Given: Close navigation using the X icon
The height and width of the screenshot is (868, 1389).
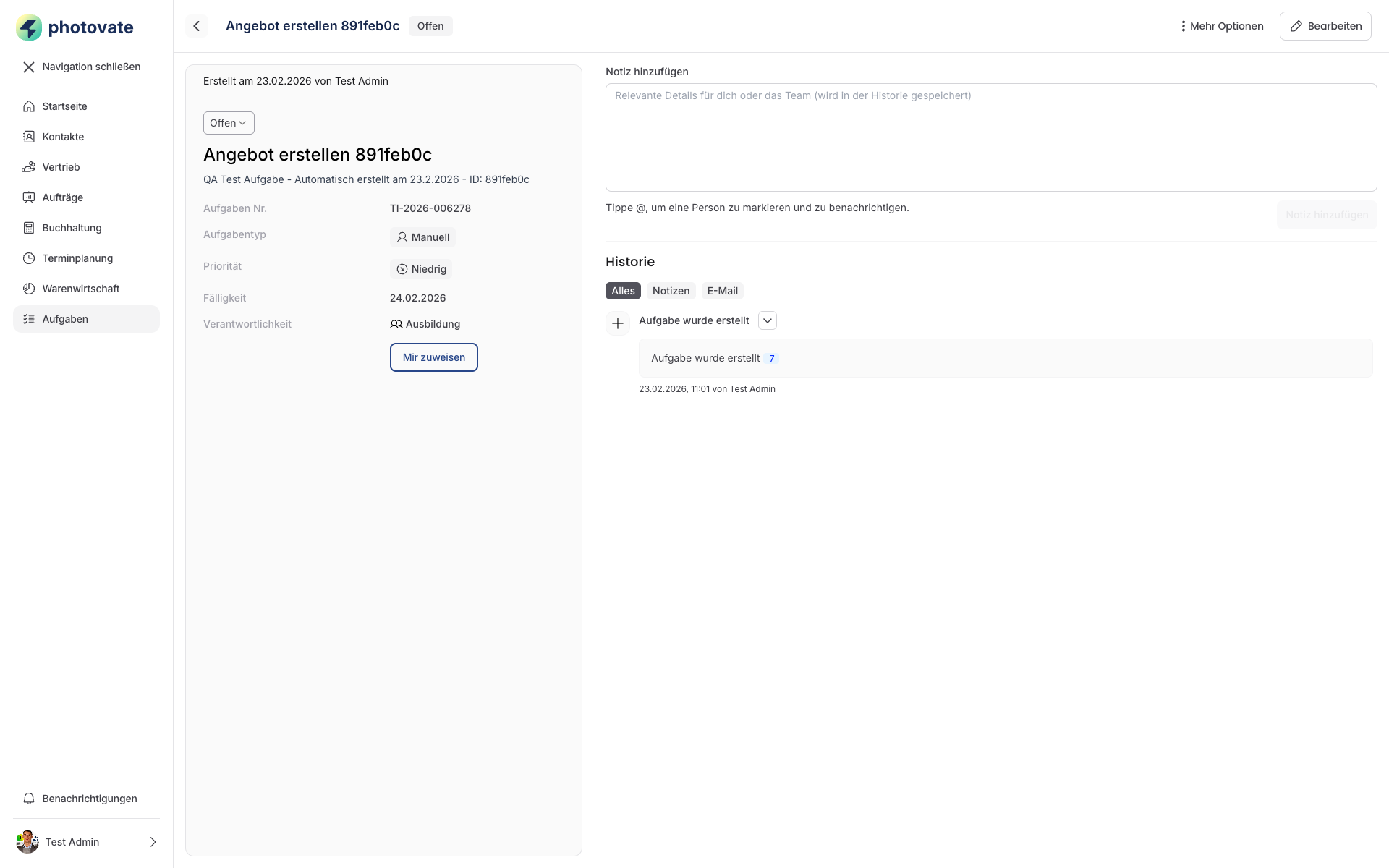Looking at the screenshot, I should pos(29,67).
